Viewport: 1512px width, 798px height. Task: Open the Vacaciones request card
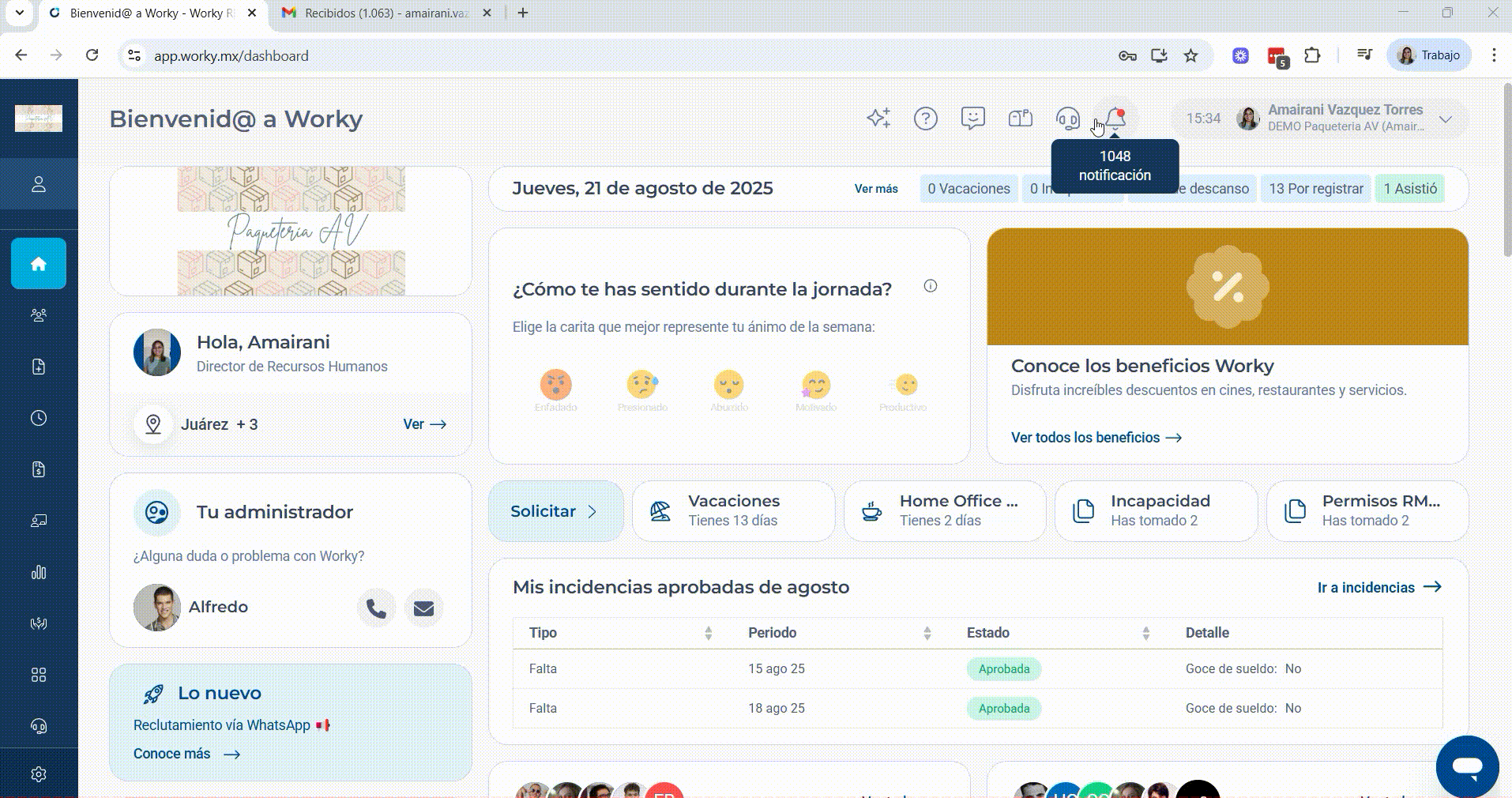733,511
